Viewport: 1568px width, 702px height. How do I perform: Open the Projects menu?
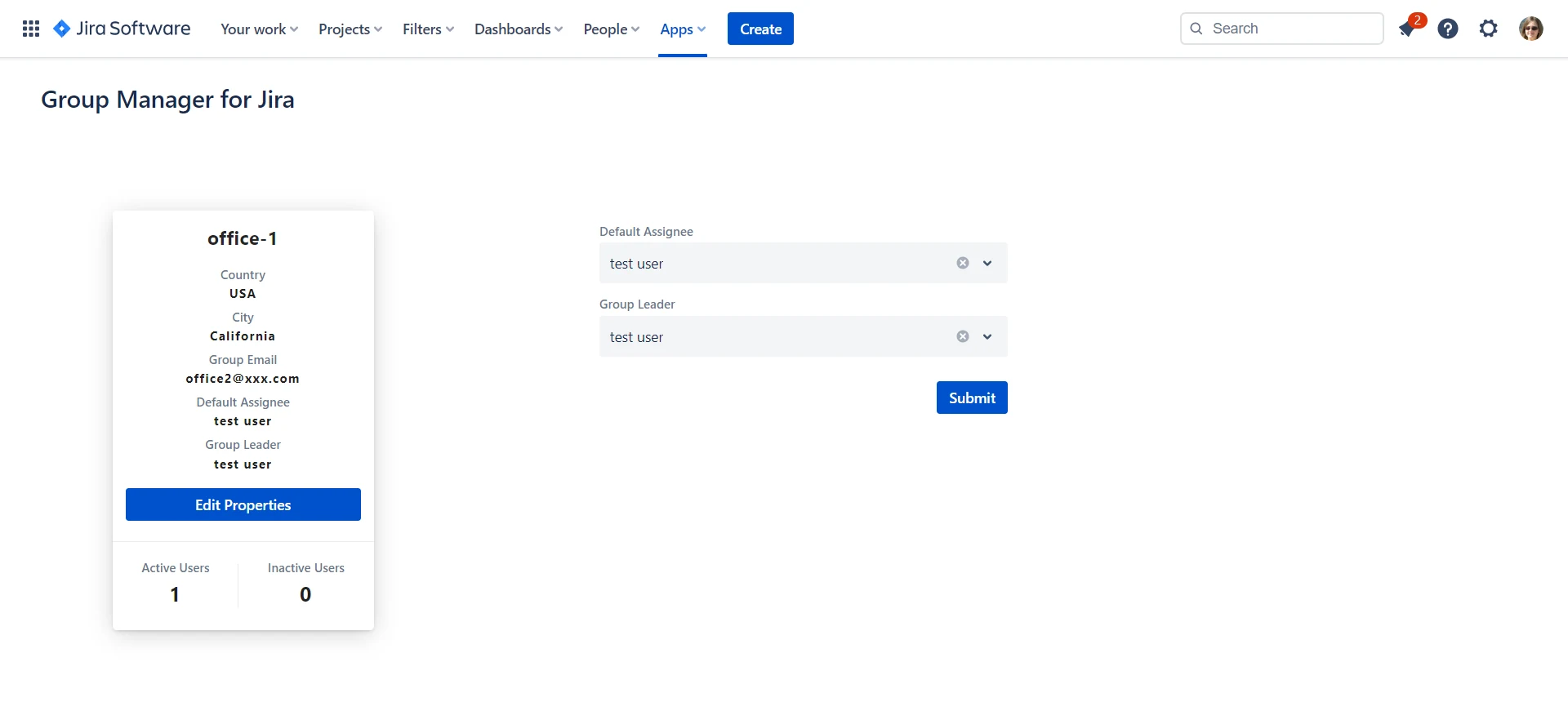pos(350,29)
